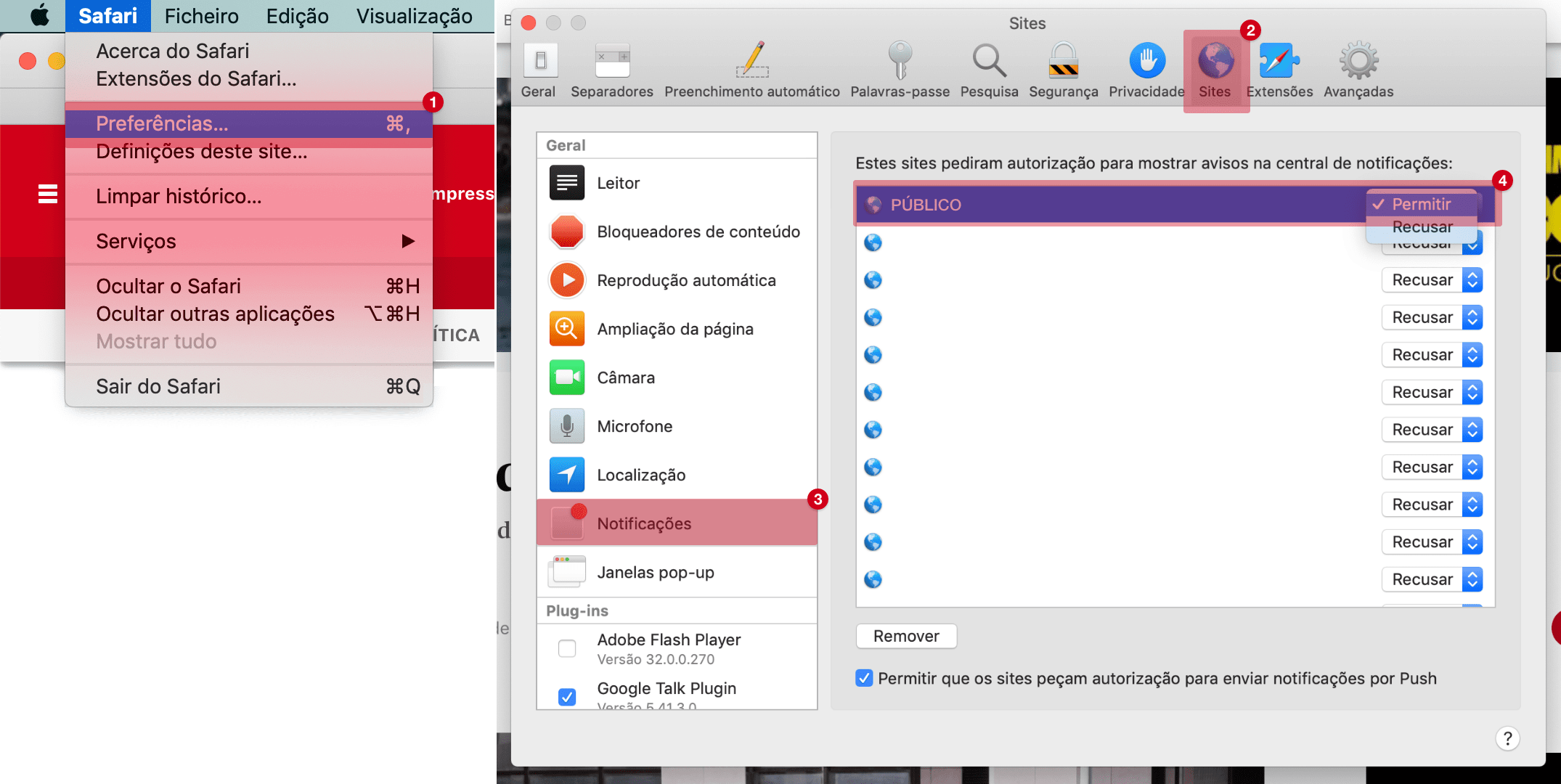
Task: Open the Extensões preferences pane
Action: pyautogui.click(x=1279, y=70)
